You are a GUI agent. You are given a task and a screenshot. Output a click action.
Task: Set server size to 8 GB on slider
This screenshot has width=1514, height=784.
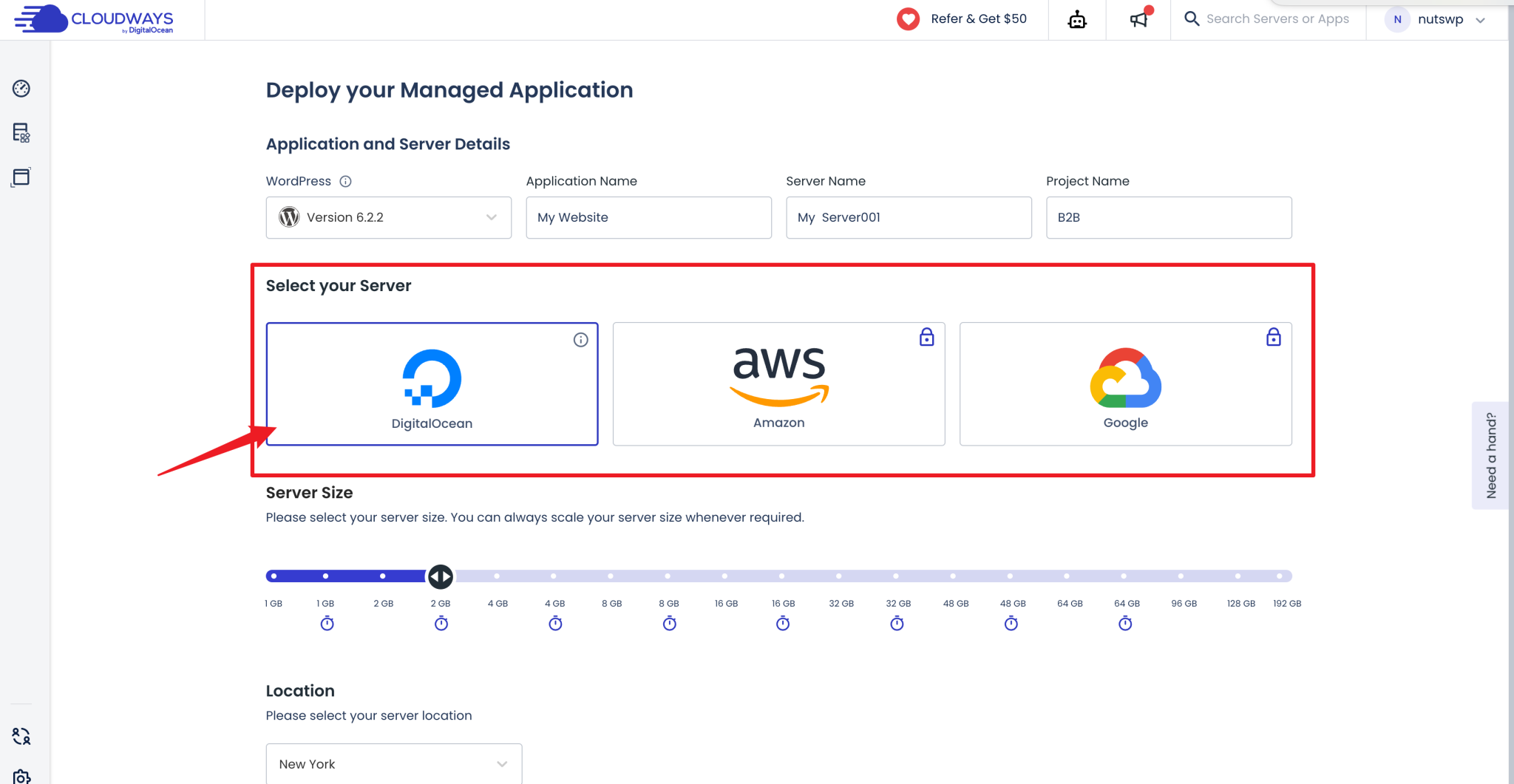coord(611,576)
